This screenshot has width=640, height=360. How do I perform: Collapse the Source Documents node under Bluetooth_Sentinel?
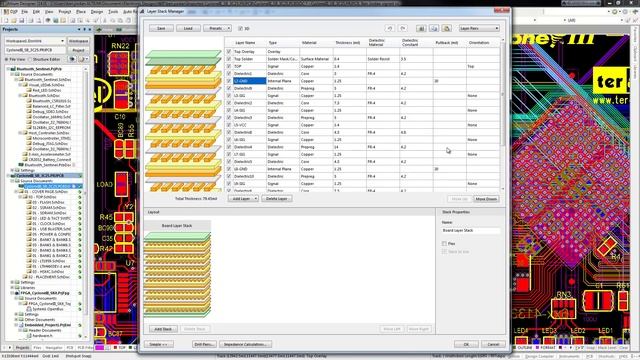pyautogui.click(x=12, y=74)
